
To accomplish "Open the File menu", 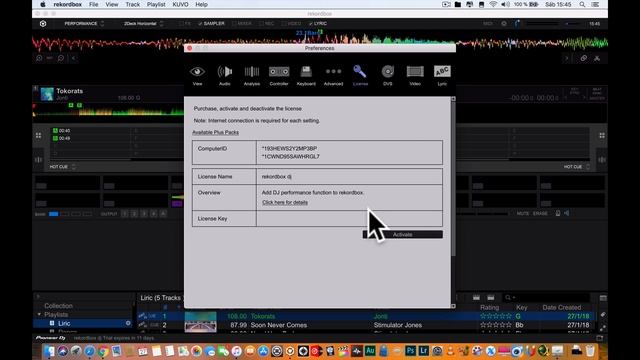I will [x=93, y=4].
